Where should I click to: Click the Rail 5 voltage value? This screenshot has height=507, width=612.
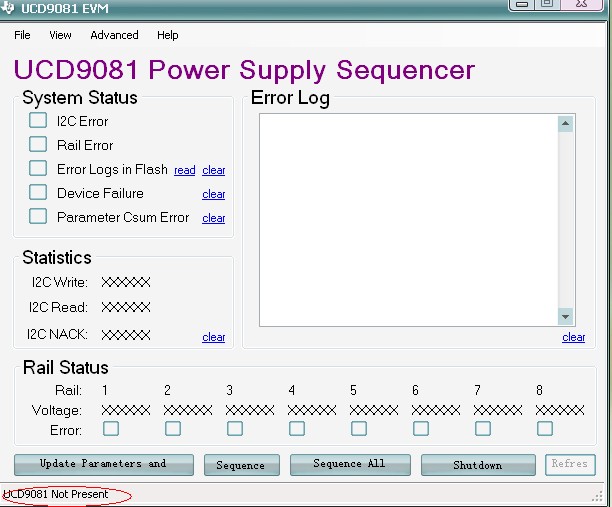(x=374, y=410)
